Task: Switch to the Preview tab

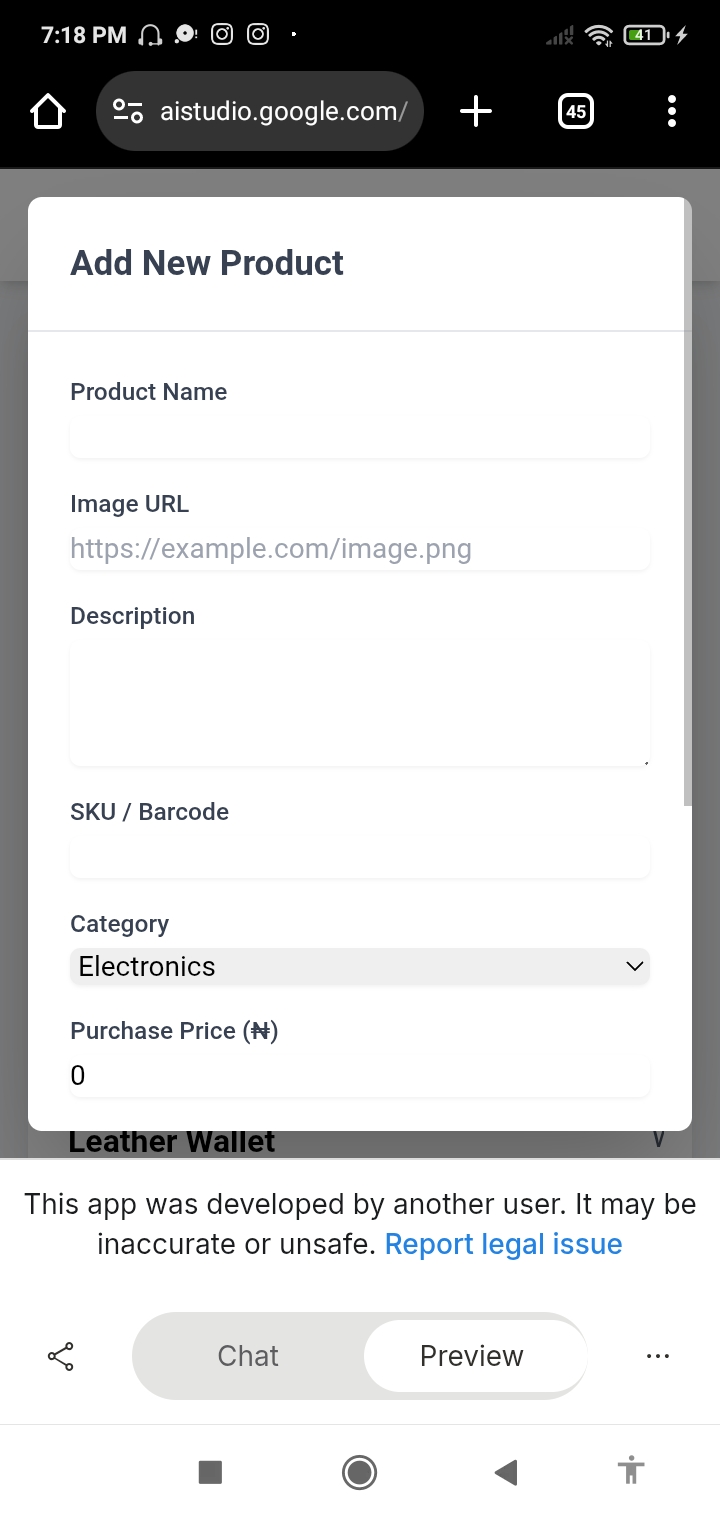Action: [x=472, y=1356]
